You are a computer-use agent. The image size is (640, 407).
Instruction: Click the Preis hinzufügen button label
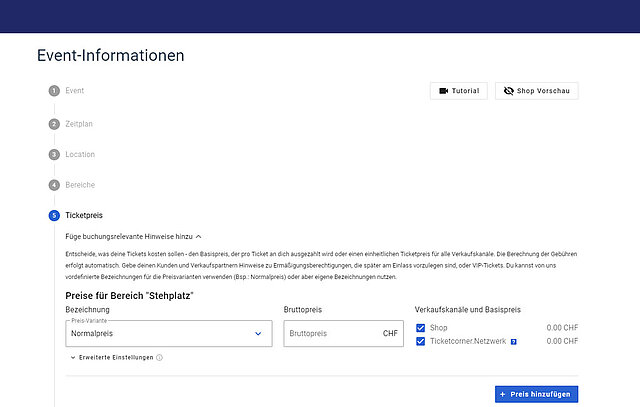(x=541, y=395)
